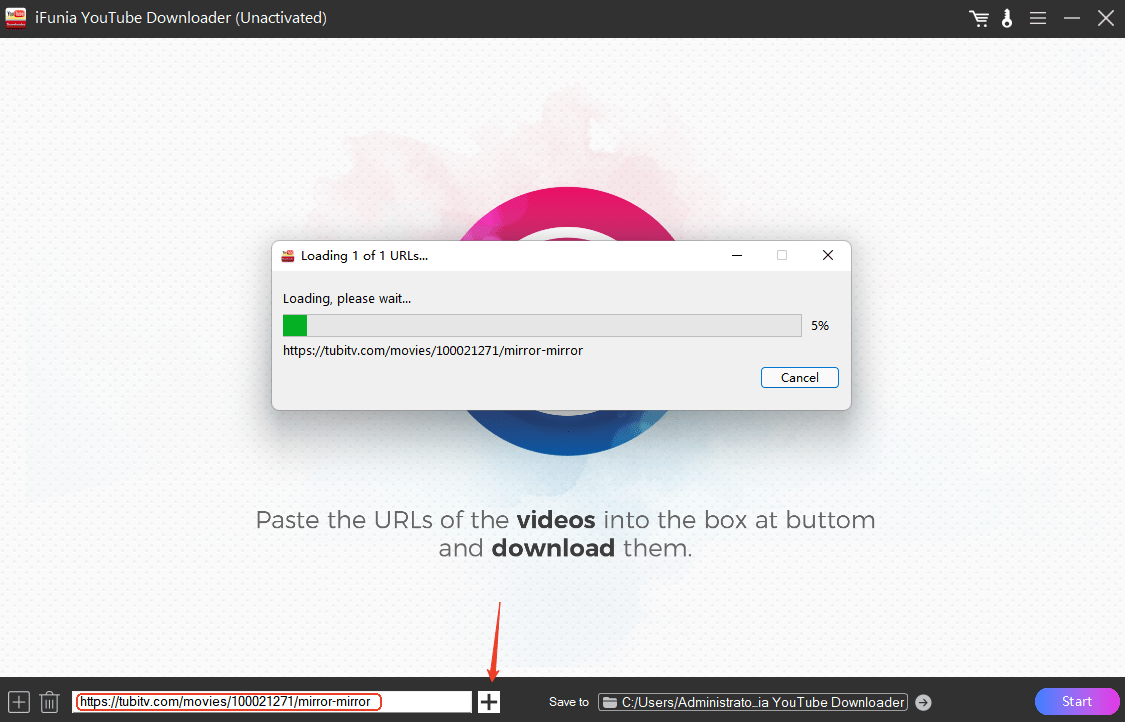Click the loading dialog's small app icon
Viewport: 1125px width, 722px height.
[x=288, y=255]
